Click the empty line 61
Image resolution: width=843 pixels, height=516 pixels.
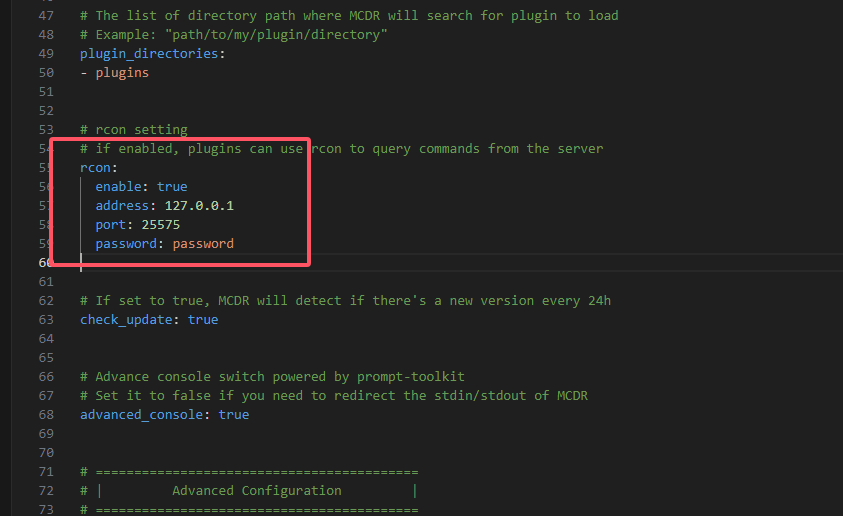coord(430,282)
